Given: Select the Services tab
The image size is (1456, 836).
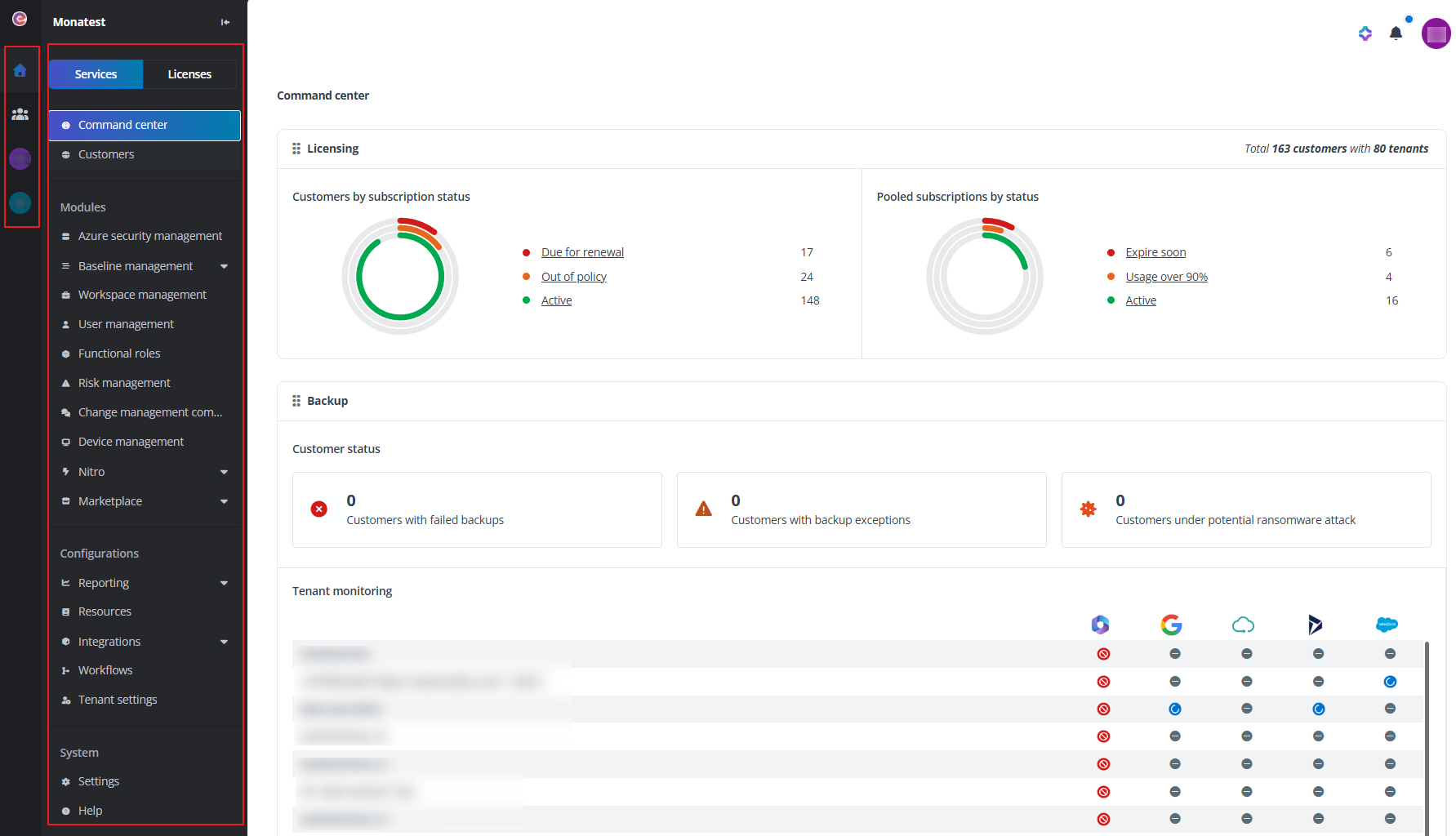Looking at the screenshot, I should pyautogui.click(x=96, y=74).
